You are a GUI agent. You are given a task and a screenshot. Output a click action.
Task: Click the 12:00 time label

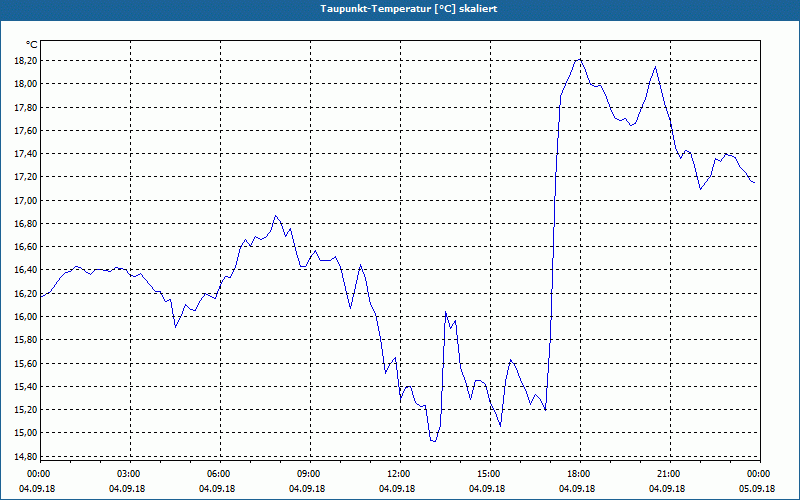coord(399,474)
